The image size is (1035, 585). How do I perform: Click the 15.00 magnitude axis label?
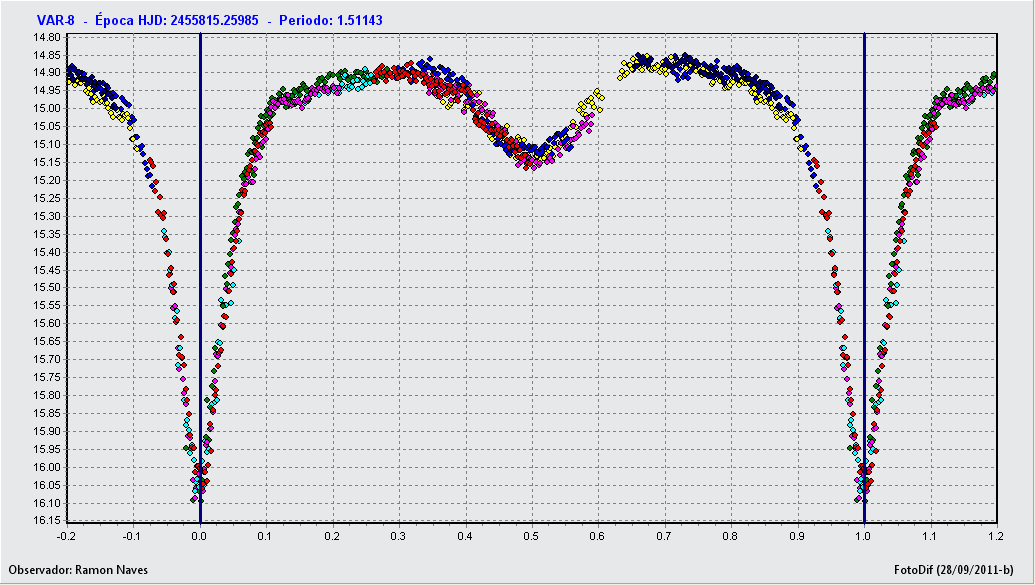click(x=46, y=108)
